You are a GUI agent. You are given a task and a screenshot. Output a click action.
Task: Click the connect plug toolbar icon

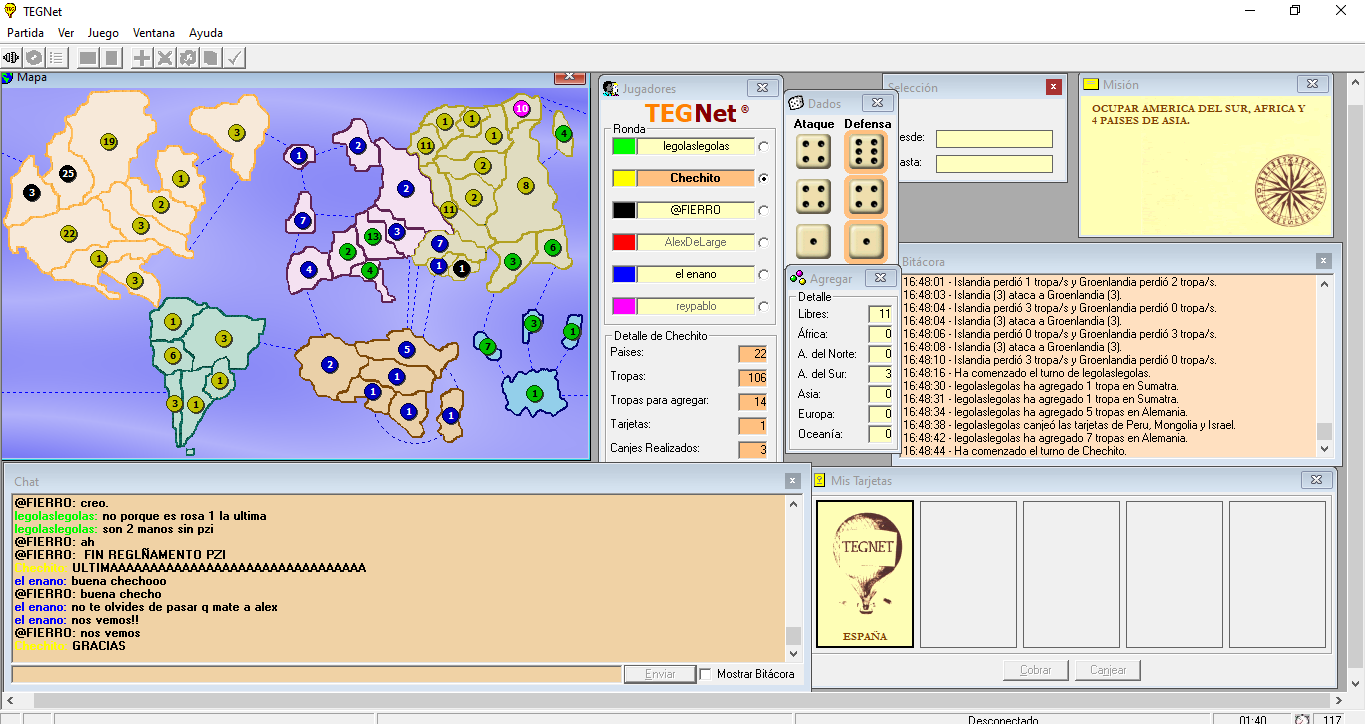[12, 58]
